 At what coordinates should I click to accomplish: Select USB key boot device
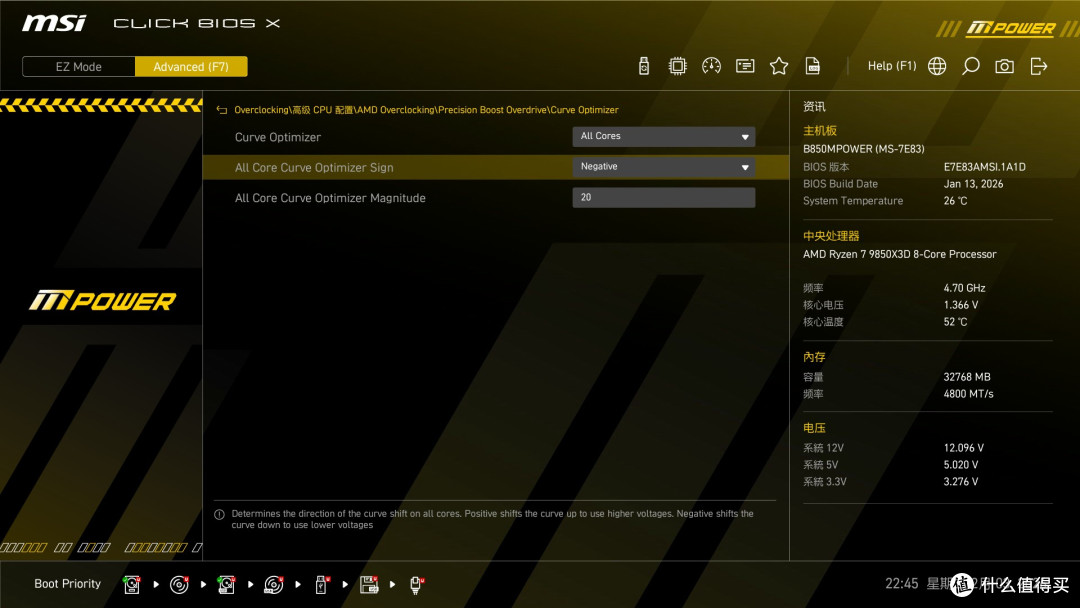click(x=321, y=585)
